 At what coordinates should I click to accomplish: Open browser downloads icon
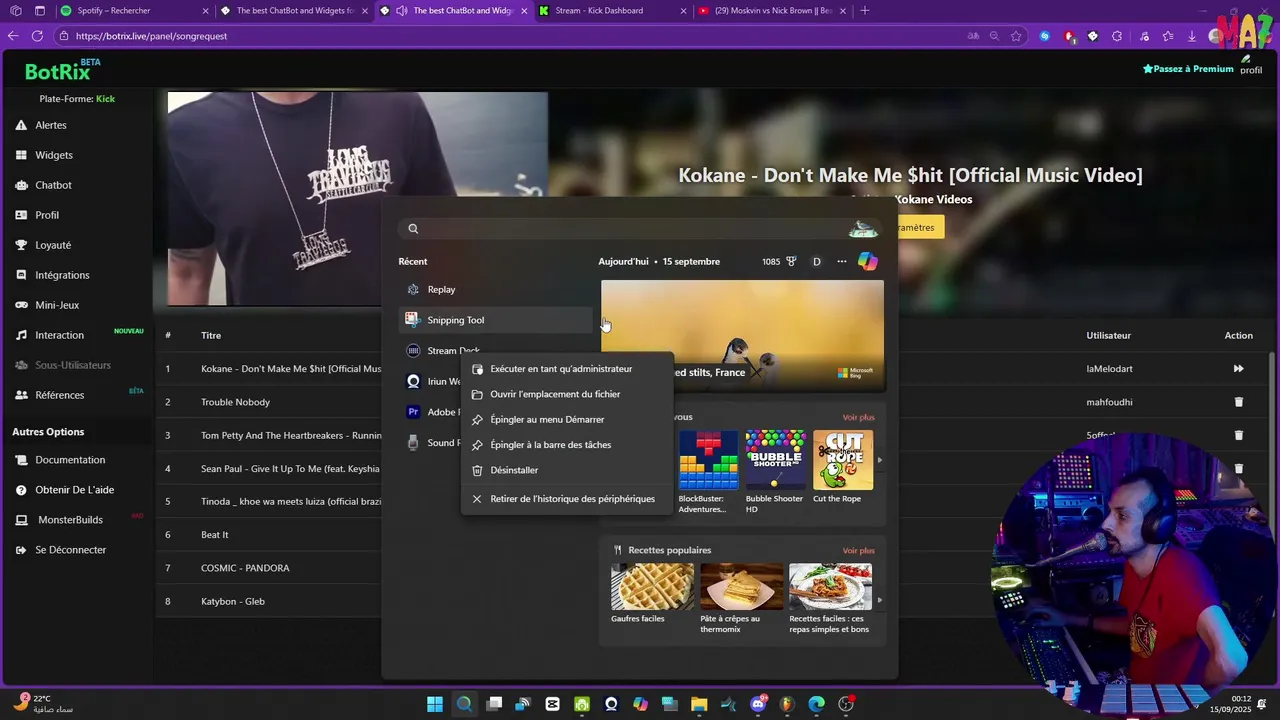[x=1192, y=36]
